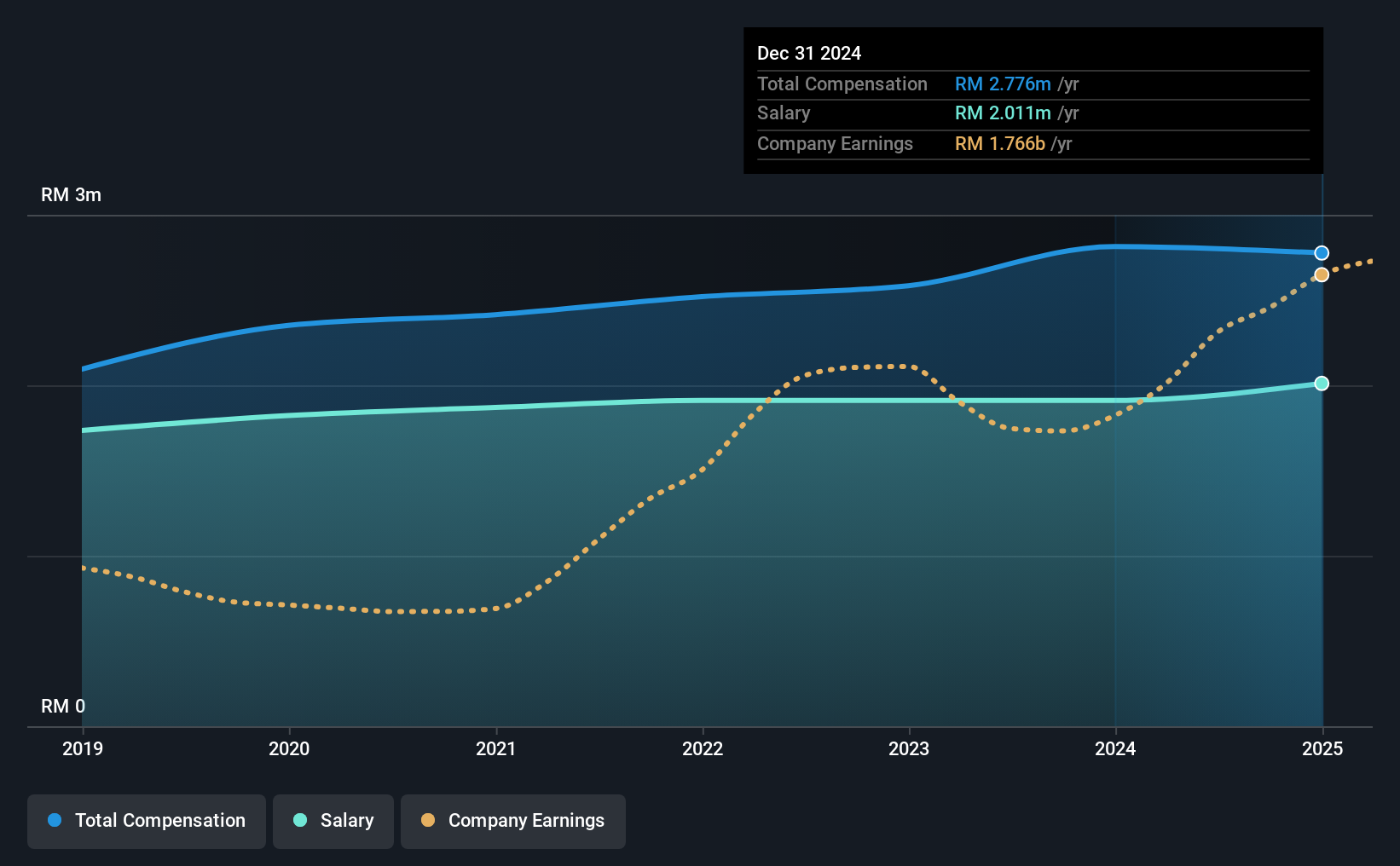Click the RM 1.766b company earnings value

[x=1000, y=143]
